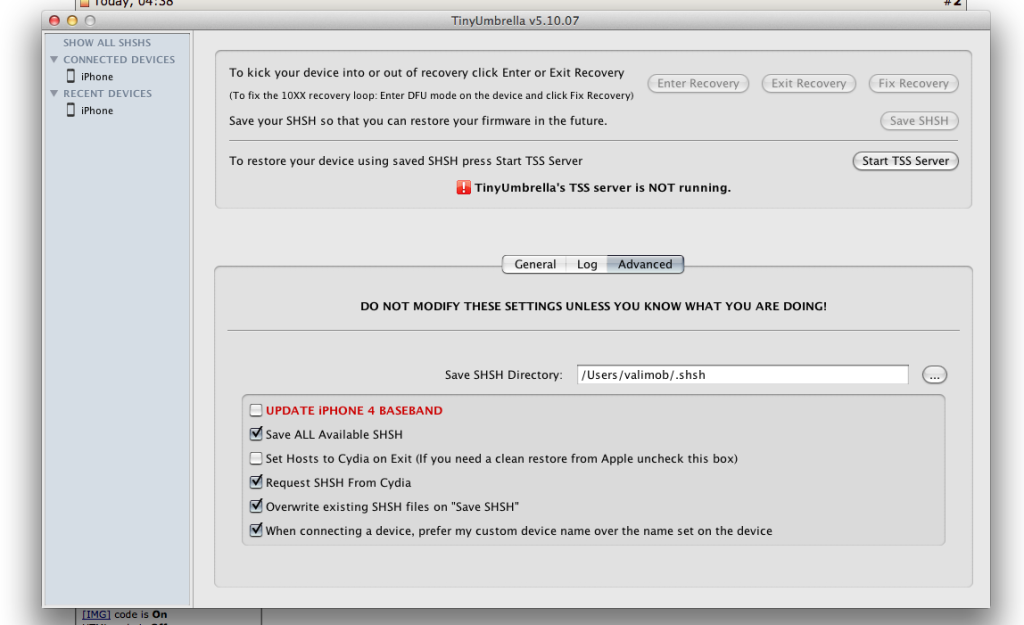Viewport: 1024px width, 625px height.
Task: Click the 'Save SHSH Directory:' label
Action: click(504, 375)
